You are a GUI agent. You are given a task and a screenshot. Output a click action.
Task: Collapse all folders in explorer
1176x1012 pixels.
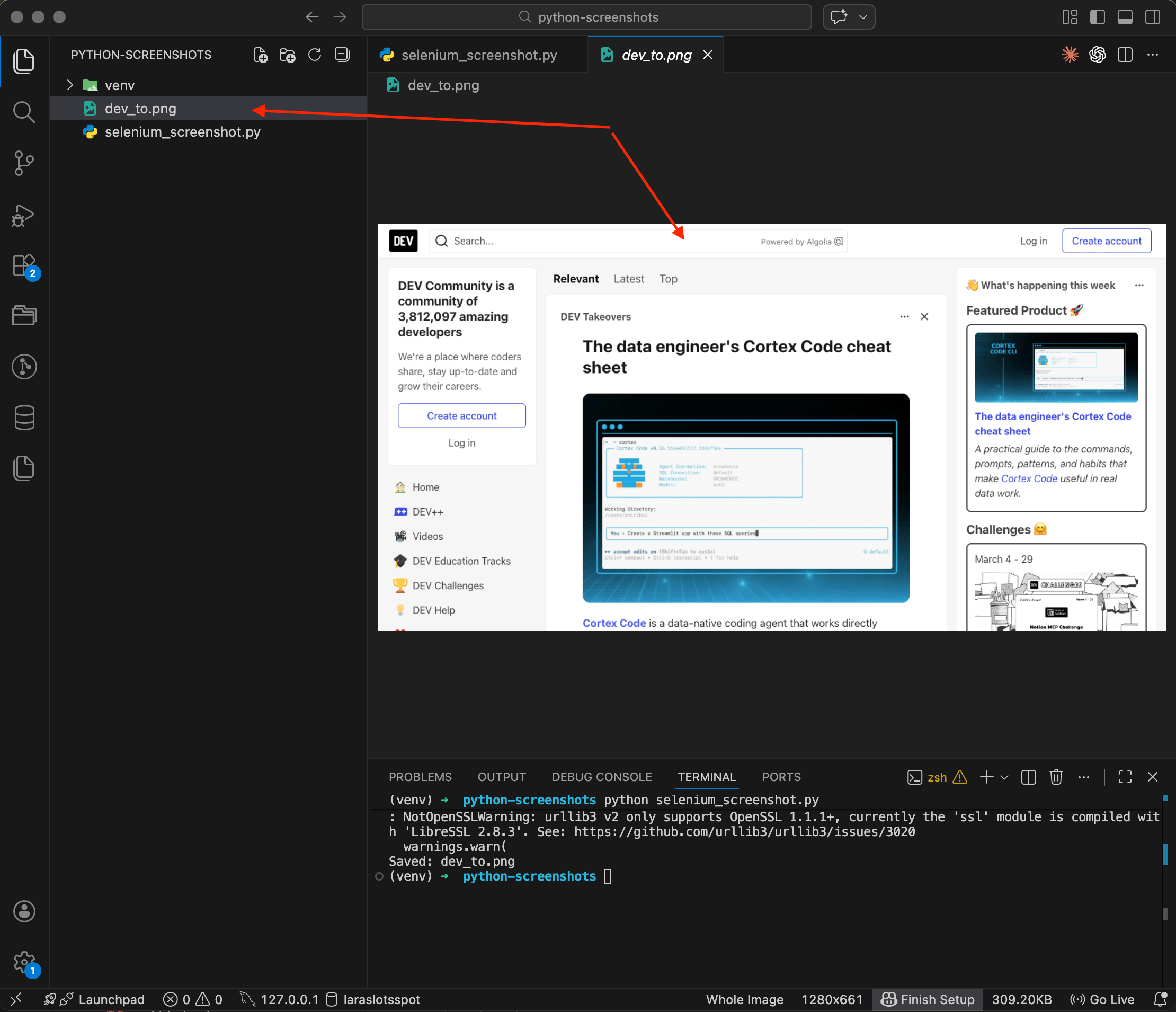pos(342,55)
